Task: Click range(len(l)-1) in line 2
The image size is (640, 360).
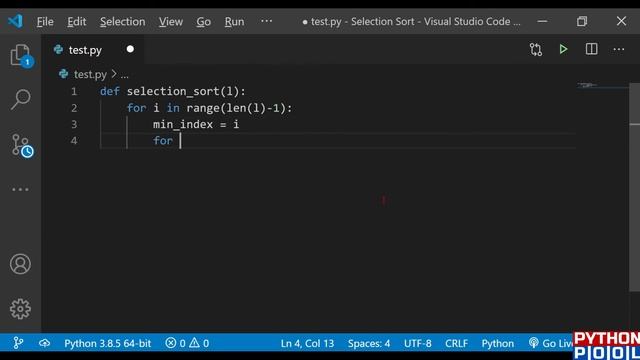Action: click(236, 108)
